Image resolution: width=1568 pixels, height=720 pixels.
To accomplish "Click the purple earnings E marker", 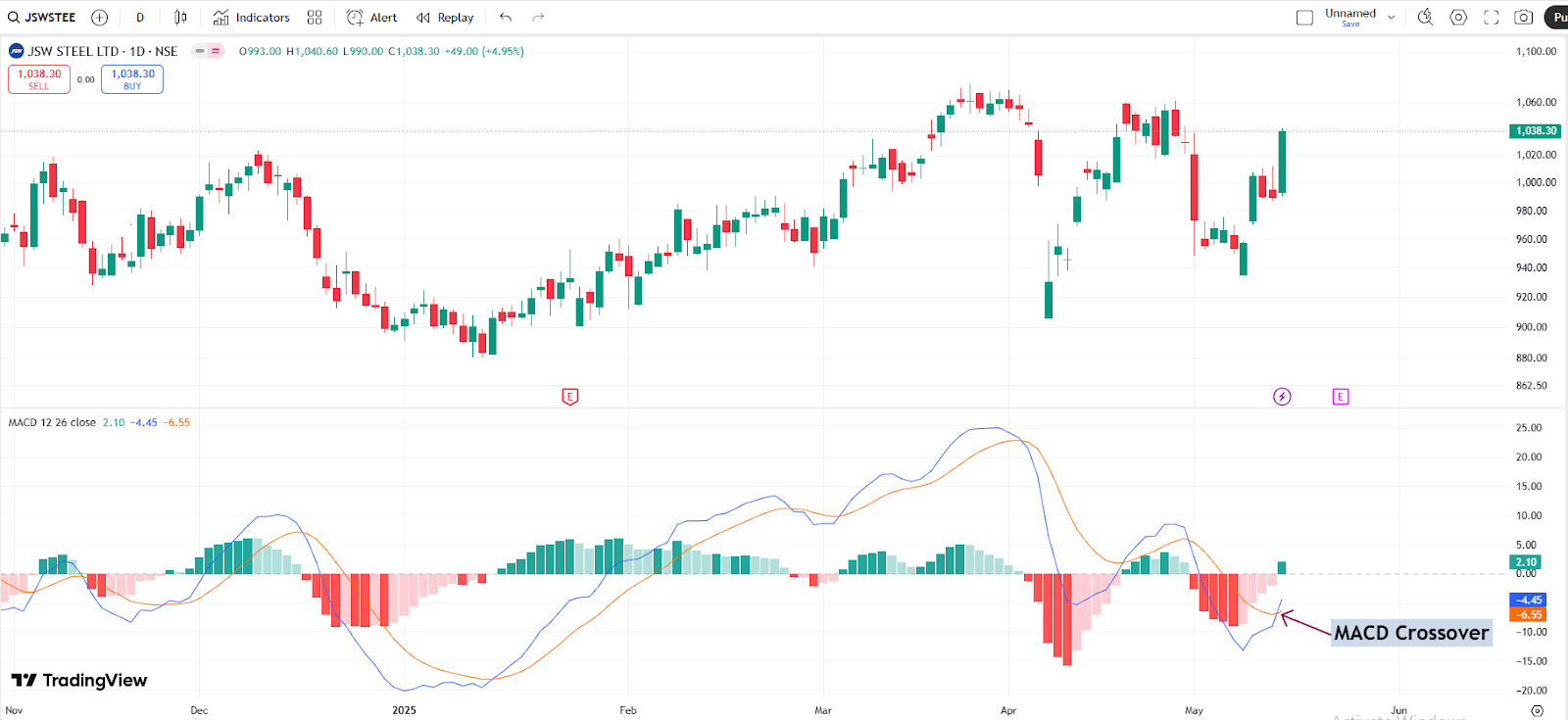I will 1341,397.
